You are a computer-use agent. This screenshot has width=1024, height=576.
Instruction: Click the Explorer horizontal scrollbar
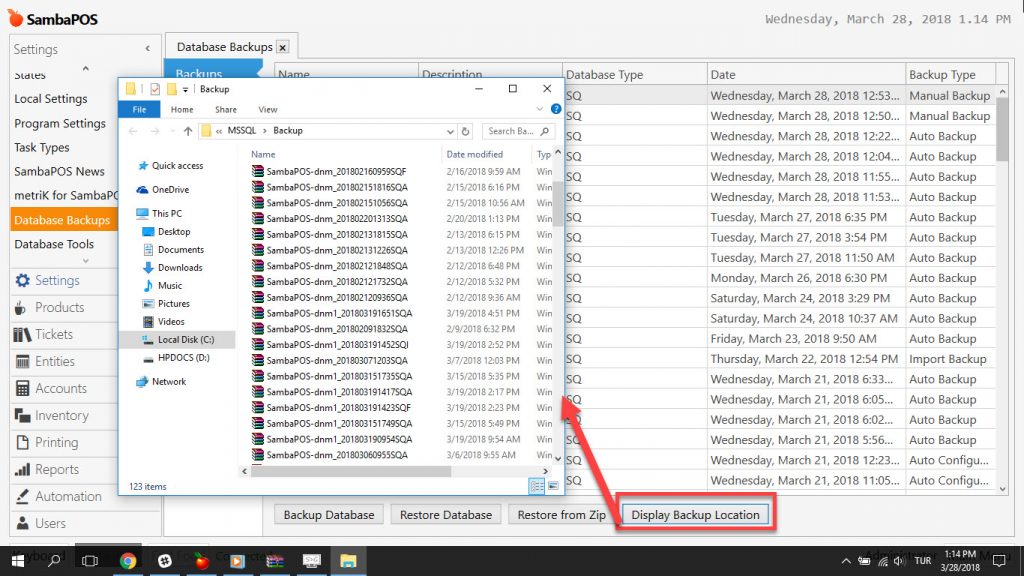pos(351,471)
